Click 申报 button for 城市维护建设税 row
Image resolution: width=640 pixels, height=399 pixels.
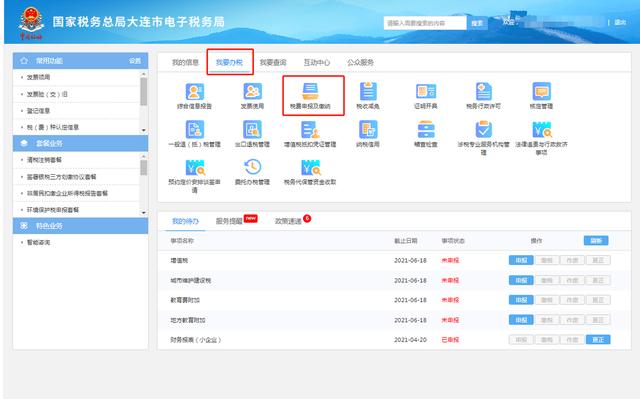coord(521,280)
